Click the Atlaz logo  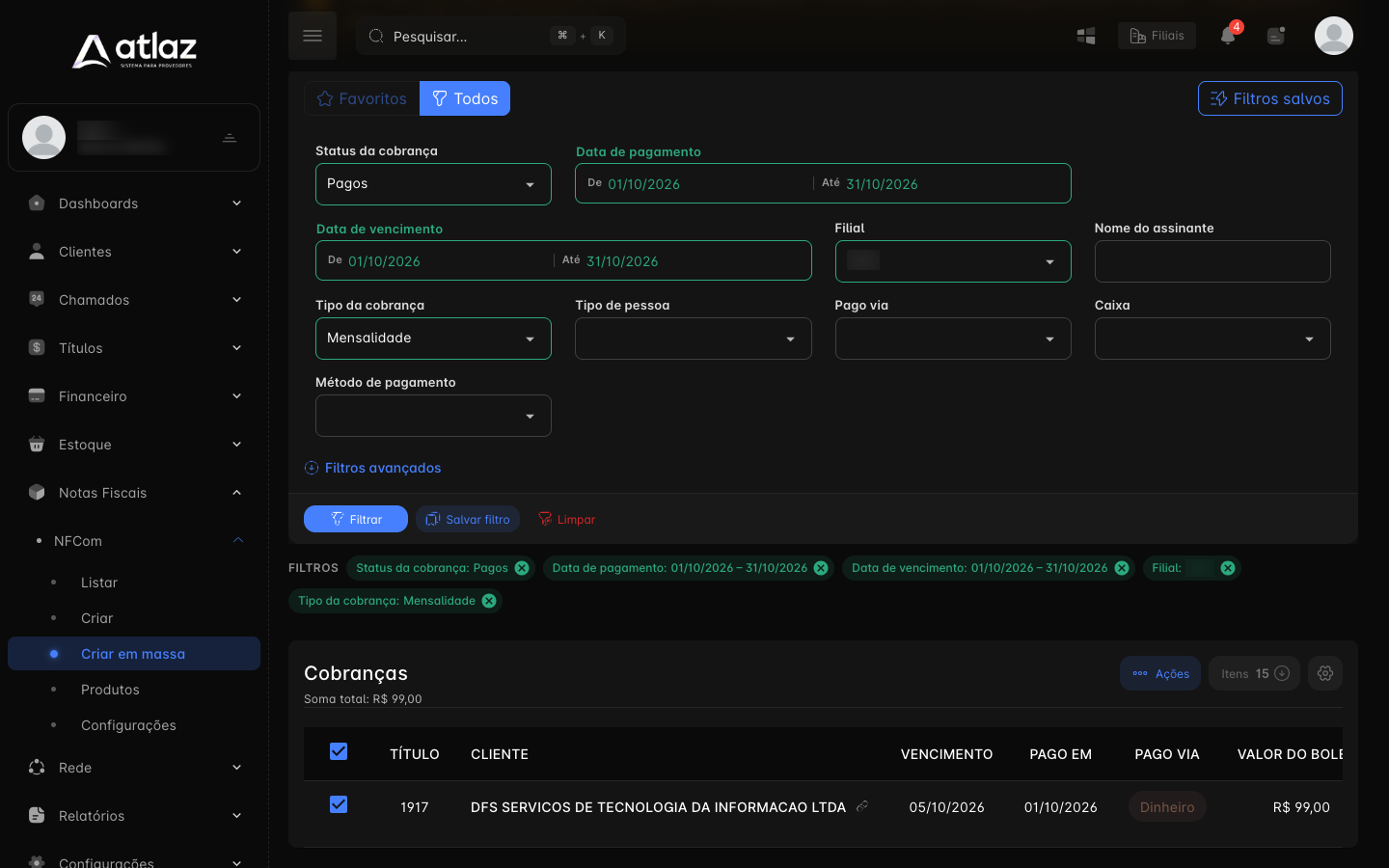click(x=134, y=50)
